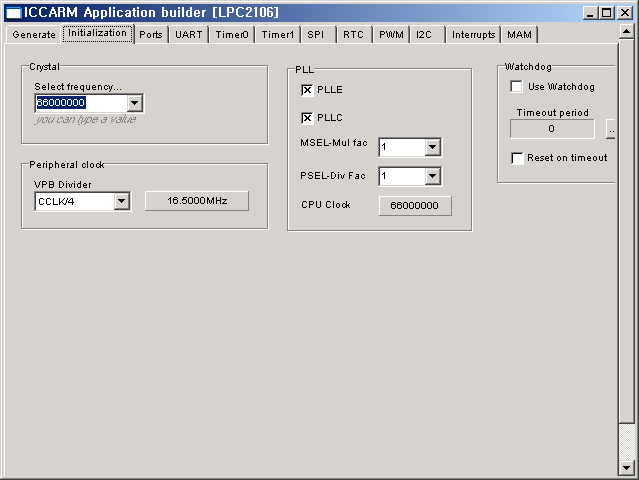Open the Interrupts tab
Image resolution: width=639 pixels, height=480 pixels.
(474, 35)
